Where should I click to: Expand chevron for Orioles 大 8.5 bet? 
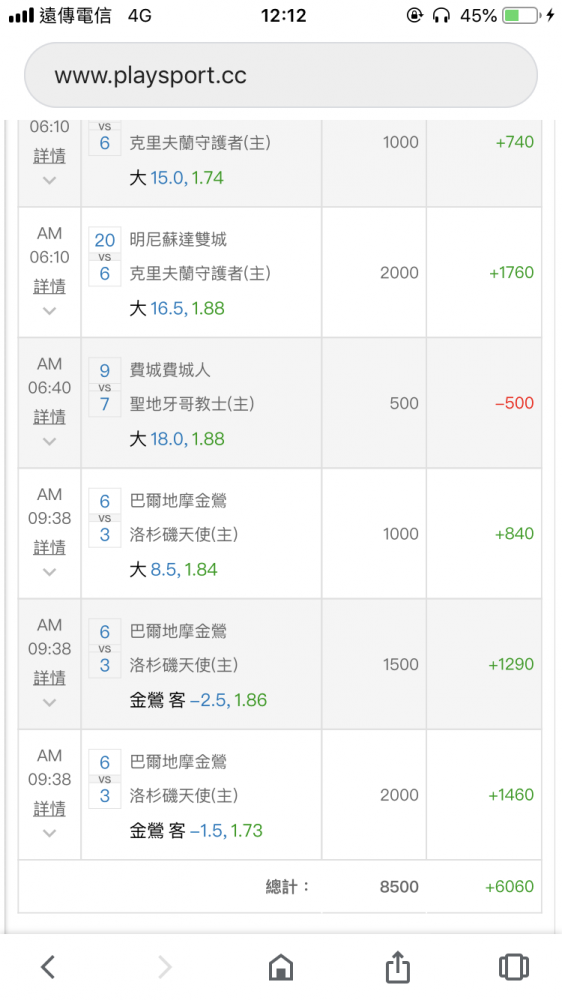49,572
